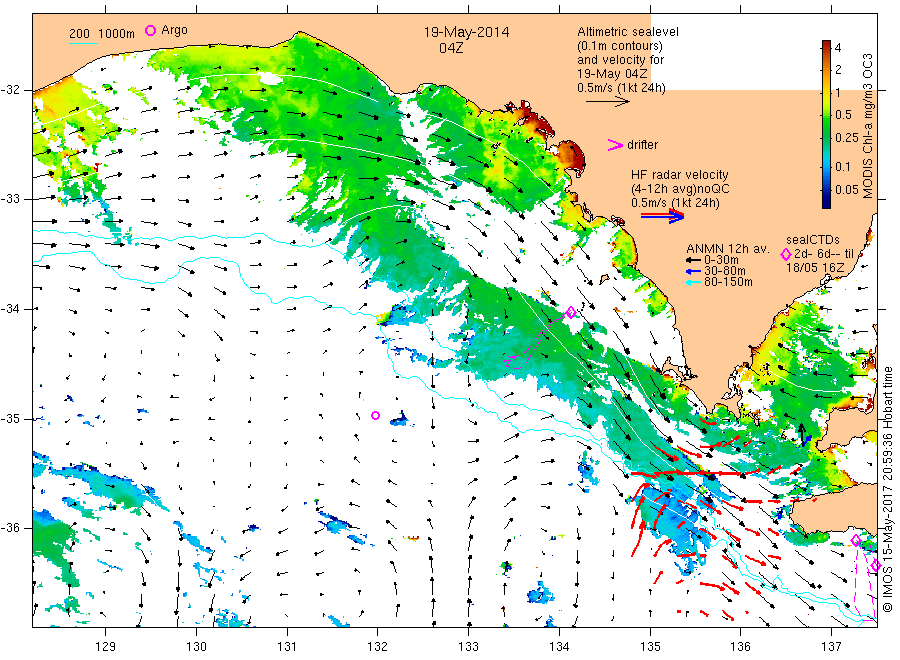
Task: Click the '18/05 16Z' seal CTD time text
Action: tap(814, 268)
